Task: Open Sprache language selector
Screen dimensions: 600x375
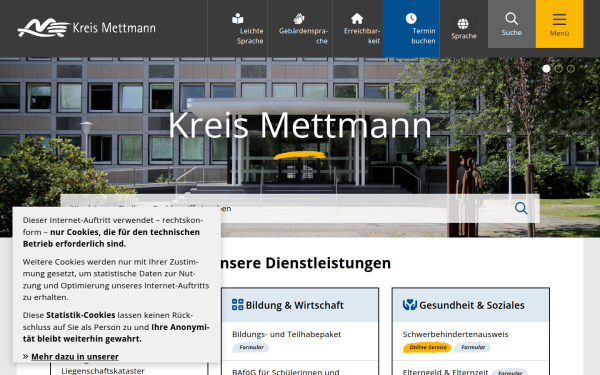Action: point(463,29)
